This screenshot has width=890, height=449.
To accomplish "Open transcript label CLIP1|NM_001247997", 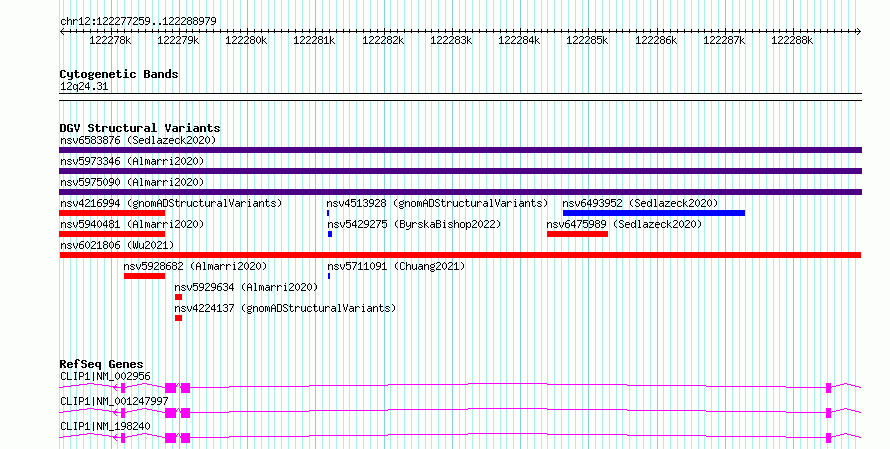I will tap(114, 401).
